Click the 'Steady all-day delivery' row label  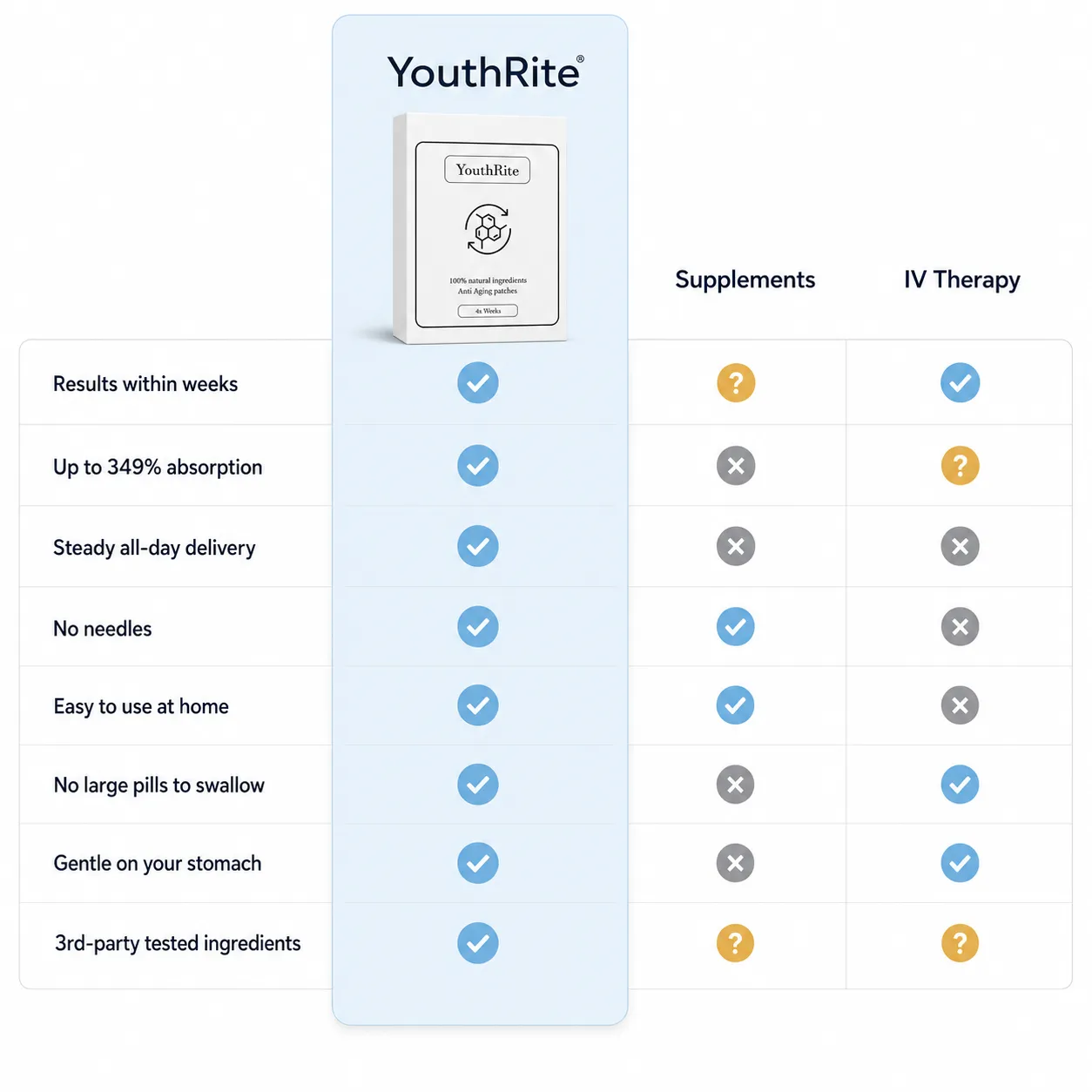[154, 548]
